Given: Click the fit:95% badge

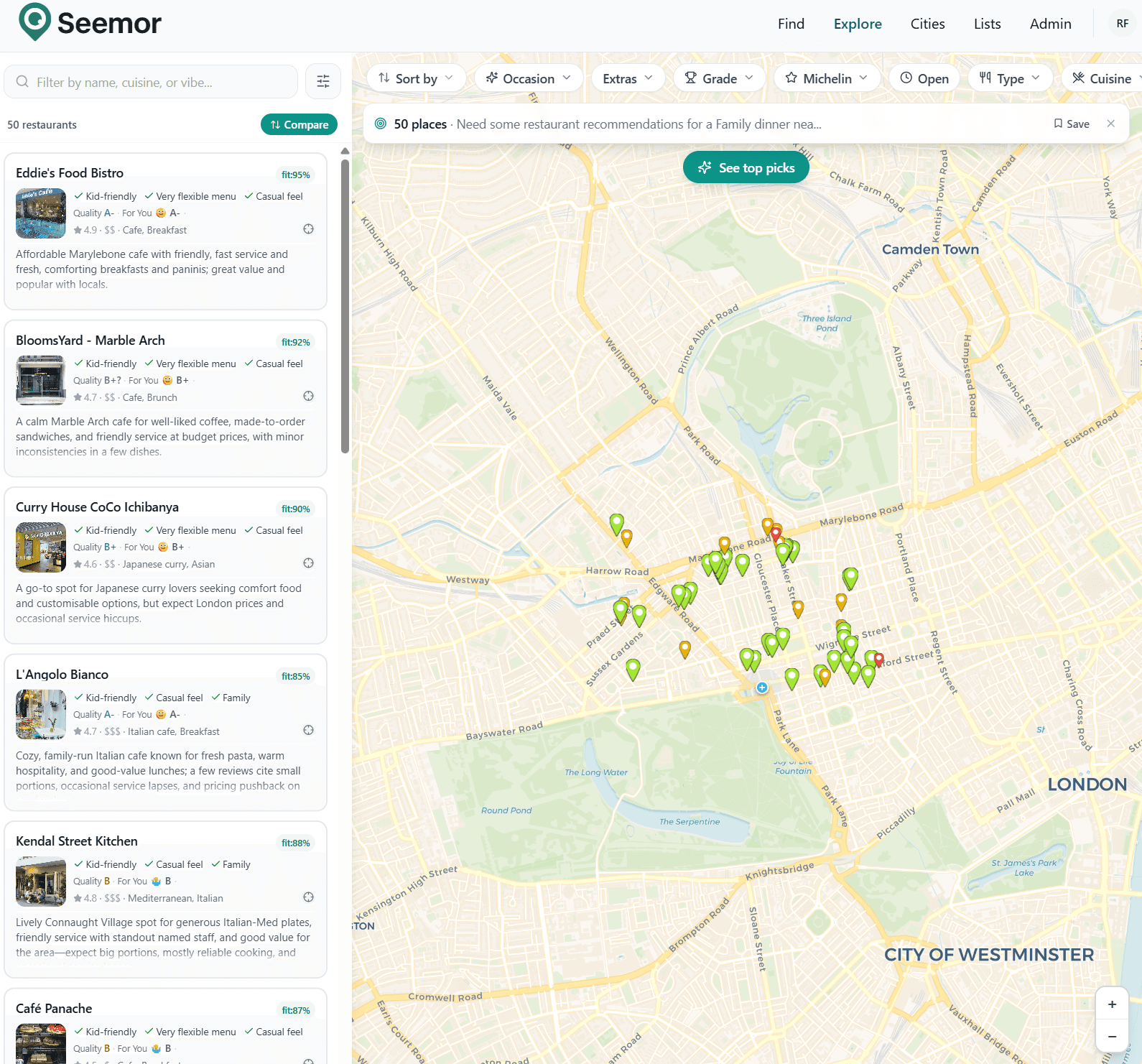Looking at the screenshot, I should (296, 175).
